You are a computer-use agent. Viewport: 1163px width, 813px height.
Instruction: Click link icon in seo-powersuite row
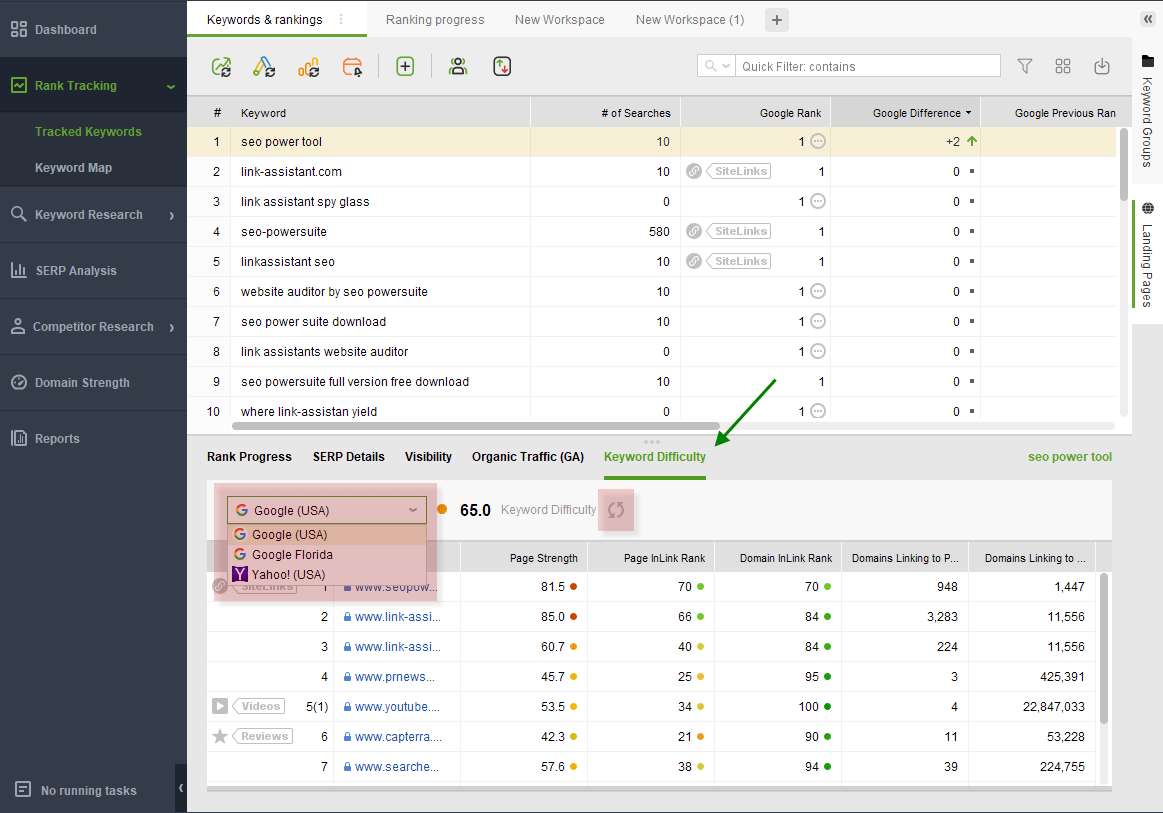pos(693,231)
